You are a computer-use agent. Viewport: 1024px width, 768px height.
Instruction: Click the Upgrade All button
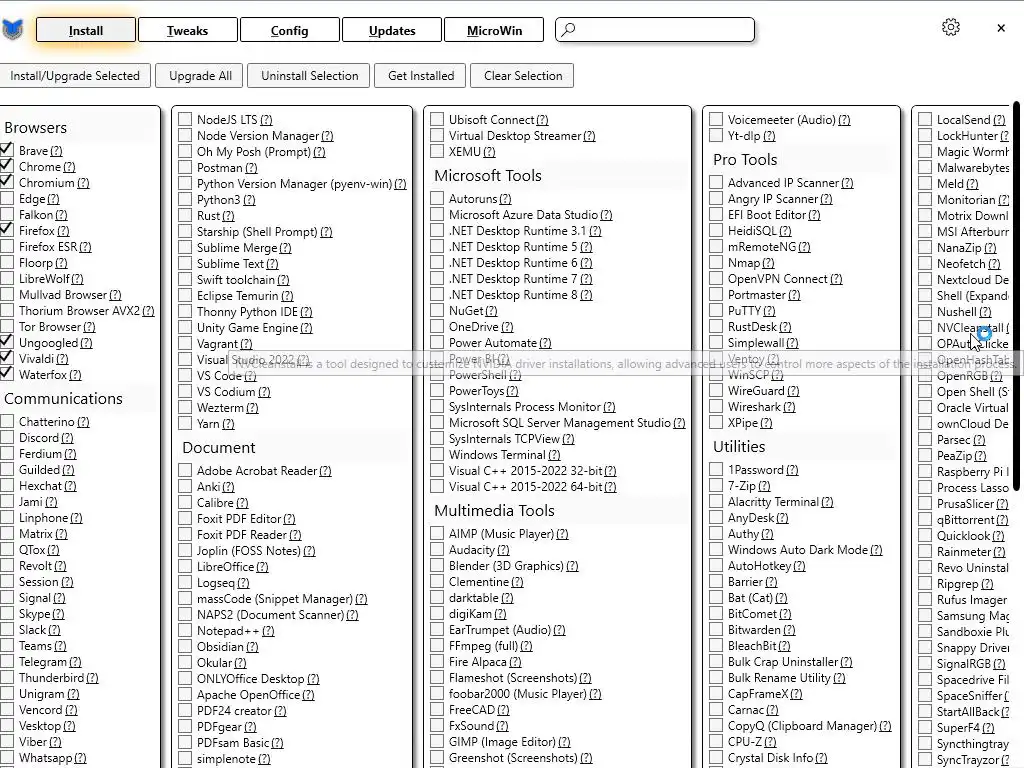(200, 76)
